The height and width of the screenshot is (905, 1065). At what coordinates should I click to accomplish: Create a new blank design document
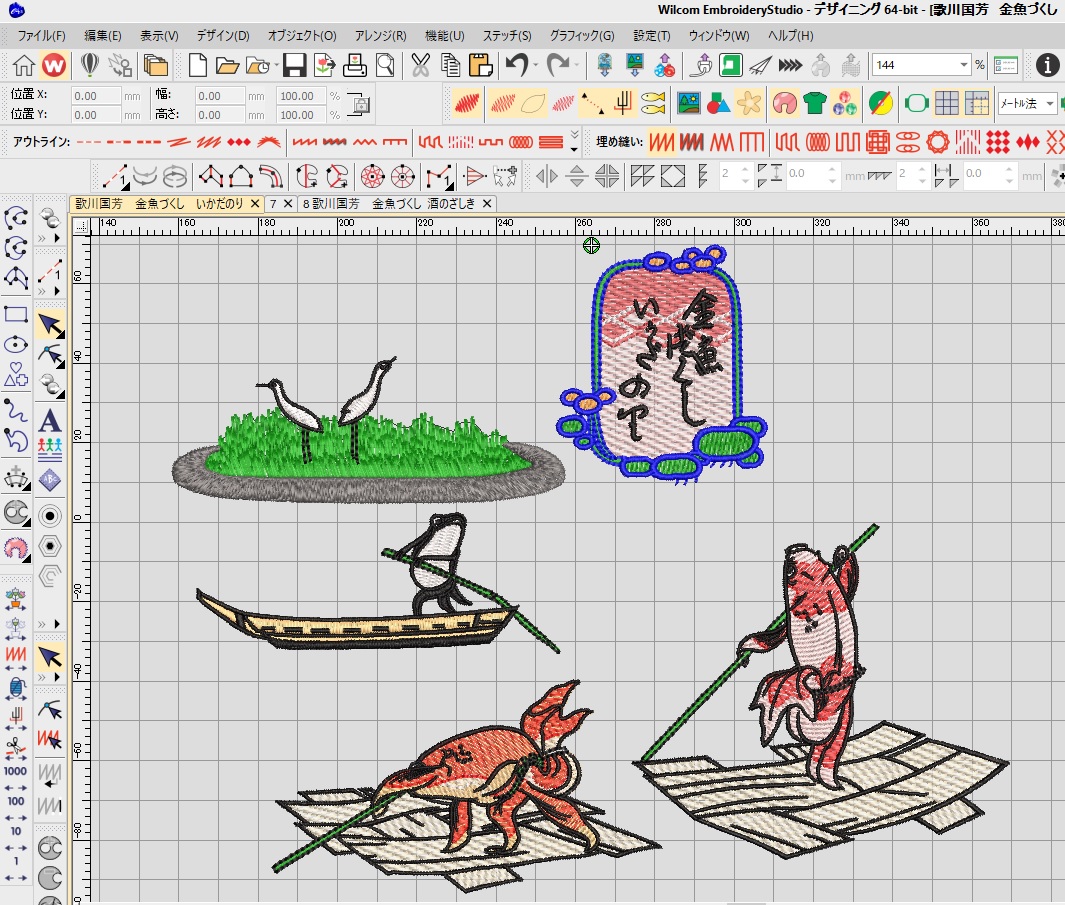pos(198,65)
